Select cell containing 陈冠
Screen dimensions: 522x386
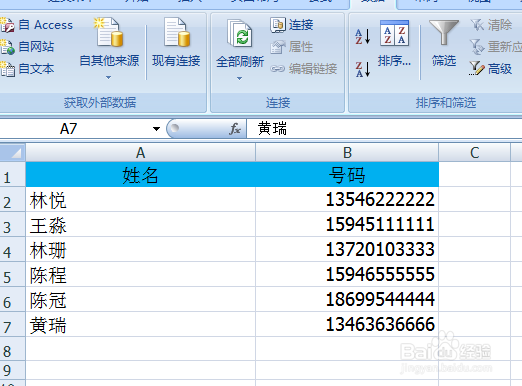pyautogui.click(x=140, y=299)
